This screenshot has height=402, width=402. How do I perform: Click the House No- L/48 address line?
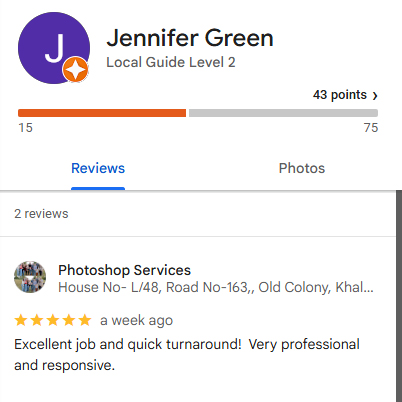point(216,287)
